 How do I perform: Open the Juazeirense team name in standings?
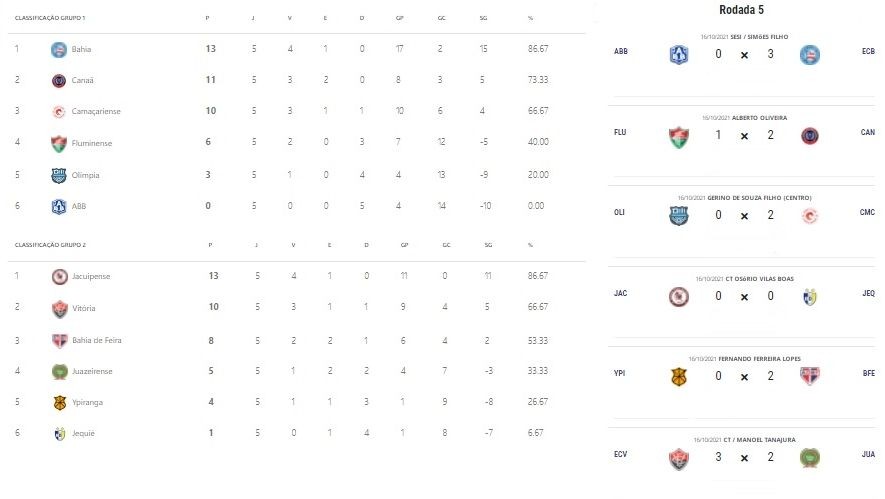point(92,371)
